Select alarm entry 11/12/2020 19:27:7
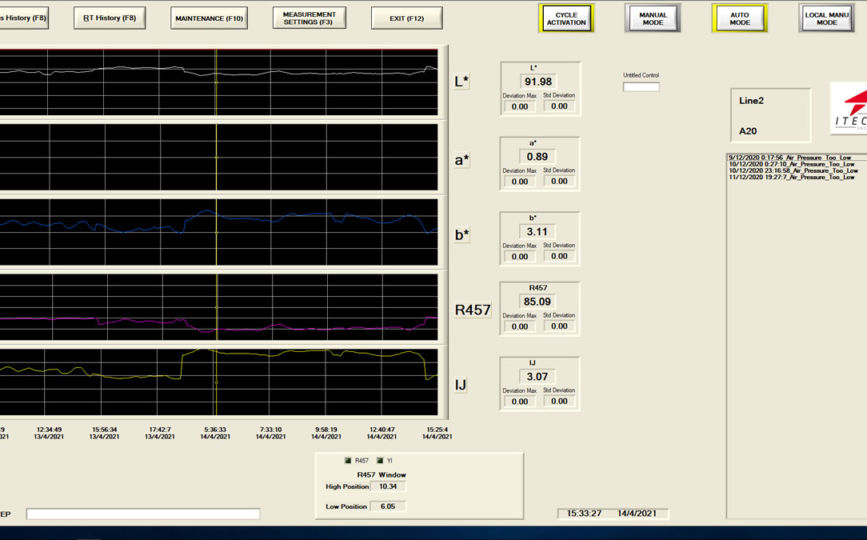 (792, 177)
